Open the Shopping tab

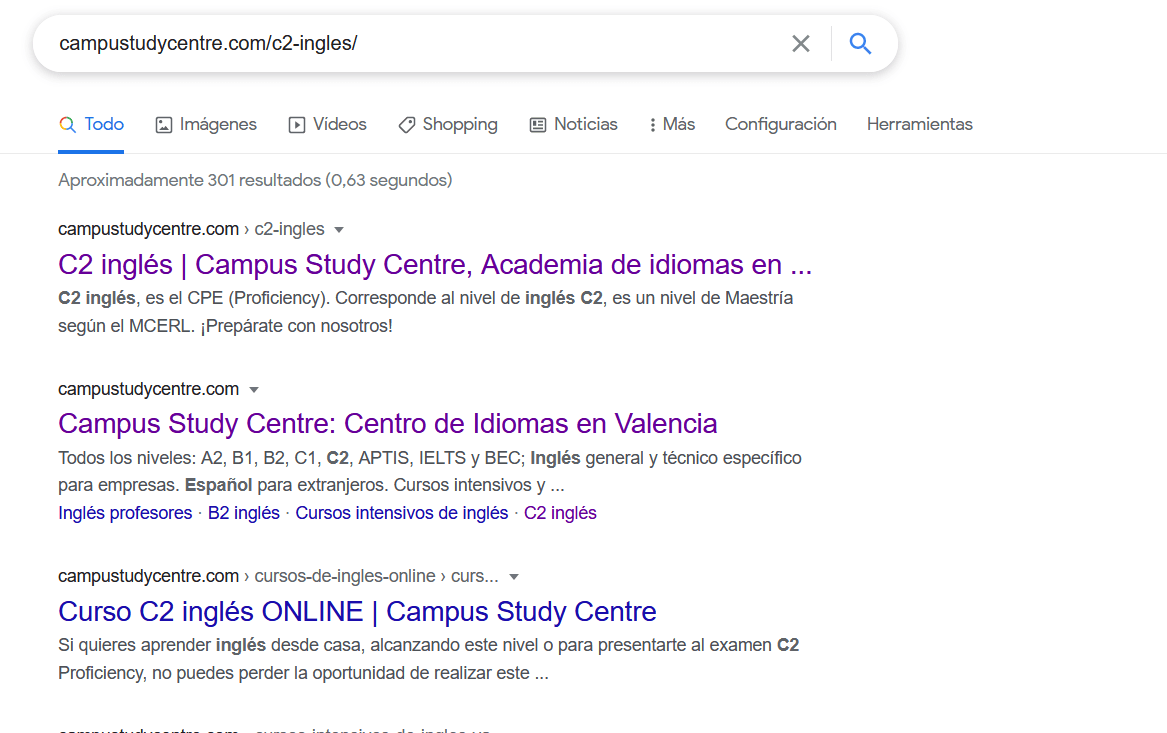point(448,124)
